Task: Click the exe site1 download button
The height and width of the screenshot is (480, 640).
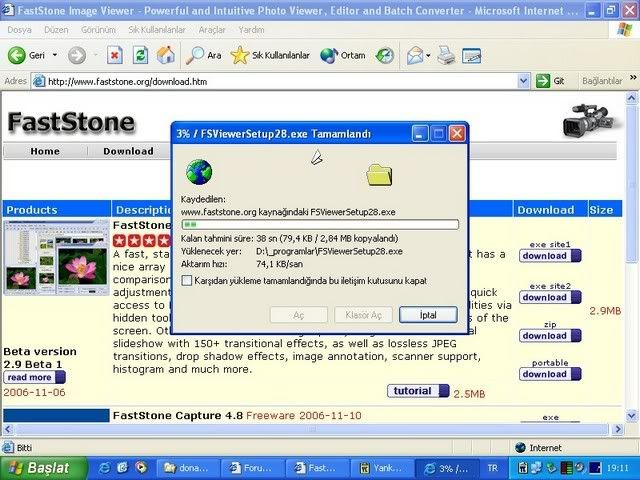Action: coord(550,256)
